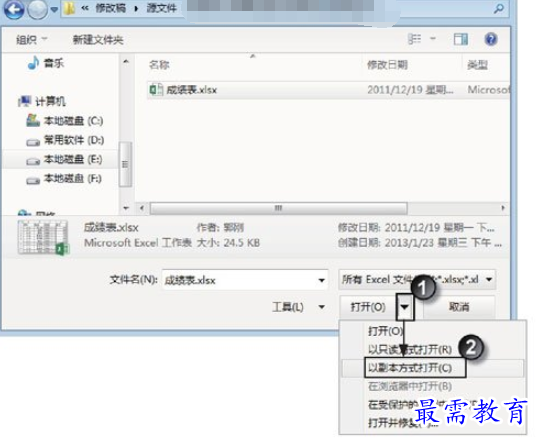Open the 工具(L) dropdown

click(298, 307)
